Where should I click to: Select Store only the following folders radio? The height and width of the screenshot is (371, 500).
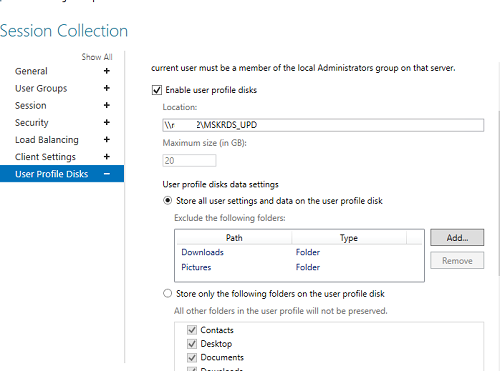[x=167, y=293]
